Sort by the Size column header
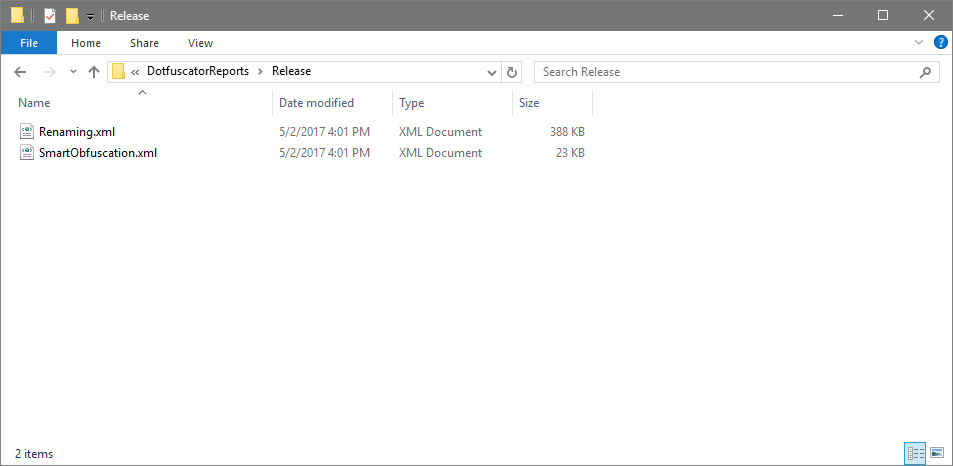953x466 pixels. pos(552,103)
